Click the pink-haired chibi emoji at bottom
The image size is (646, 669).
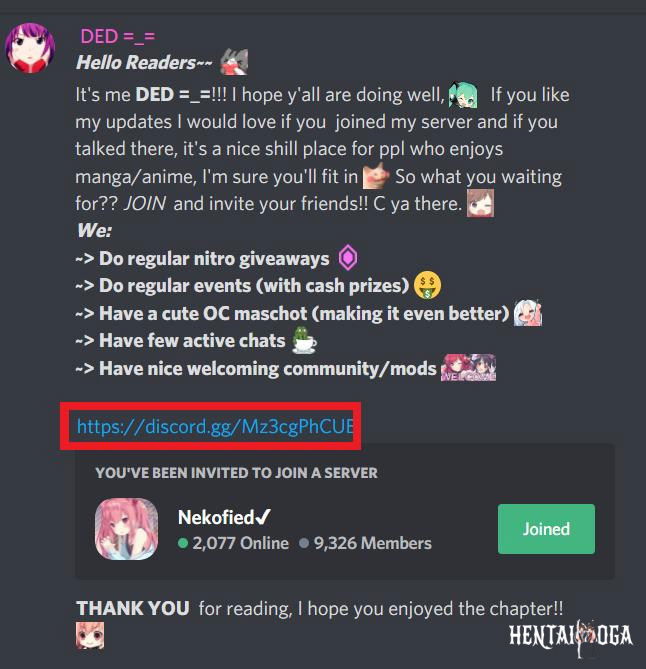click(x=90, y=635)
